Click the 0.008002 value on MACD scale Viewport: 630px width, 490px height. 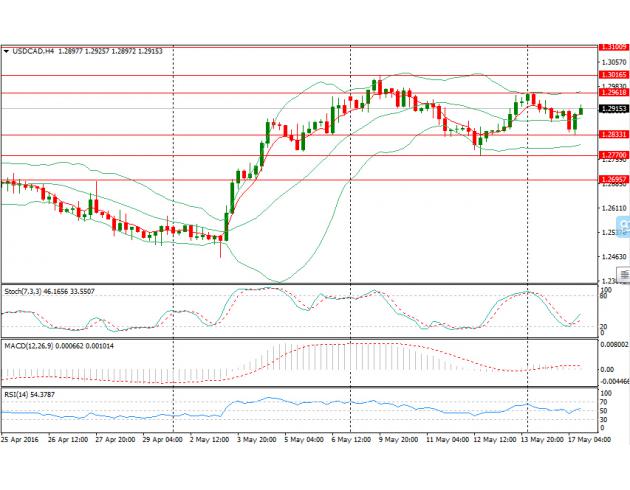[x=612, y=343]
